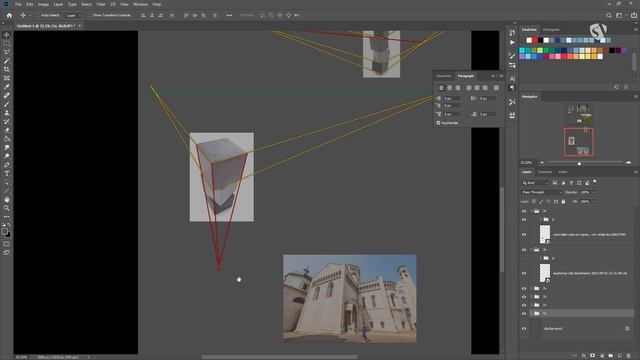This screenshot has width=640, height=360.
Task: Open the Fill value dropdown
Action: [593, 202]
